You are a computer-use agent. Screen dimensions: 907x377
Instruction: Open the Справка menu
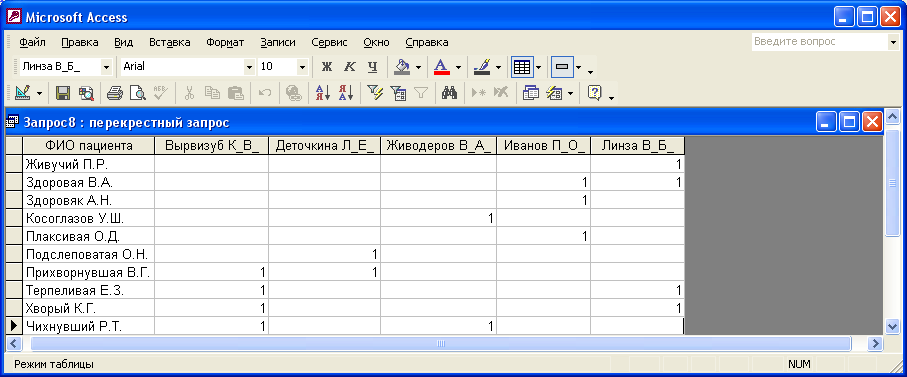427,42
